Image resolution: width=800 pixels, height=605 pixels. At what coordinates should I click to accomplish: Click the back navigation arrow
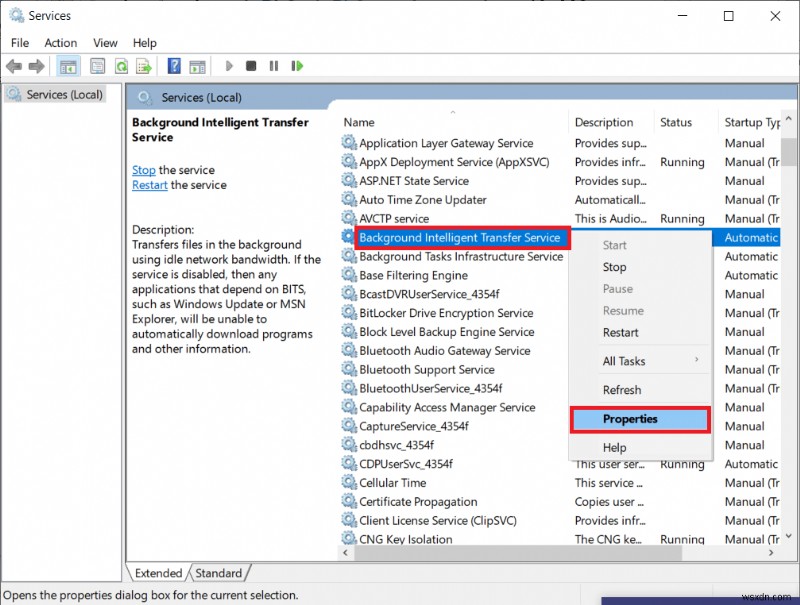click(x=14, y=66)
